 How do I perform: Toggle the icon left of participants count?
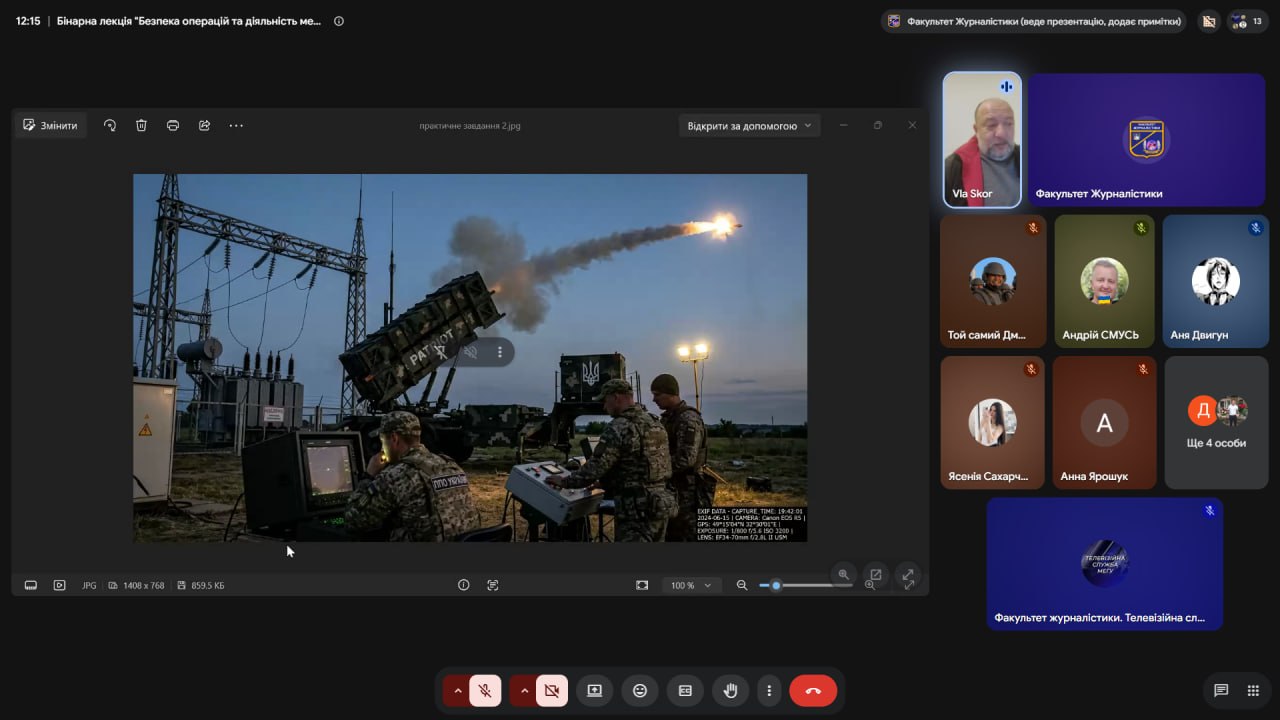click(x=1209, y=21)
